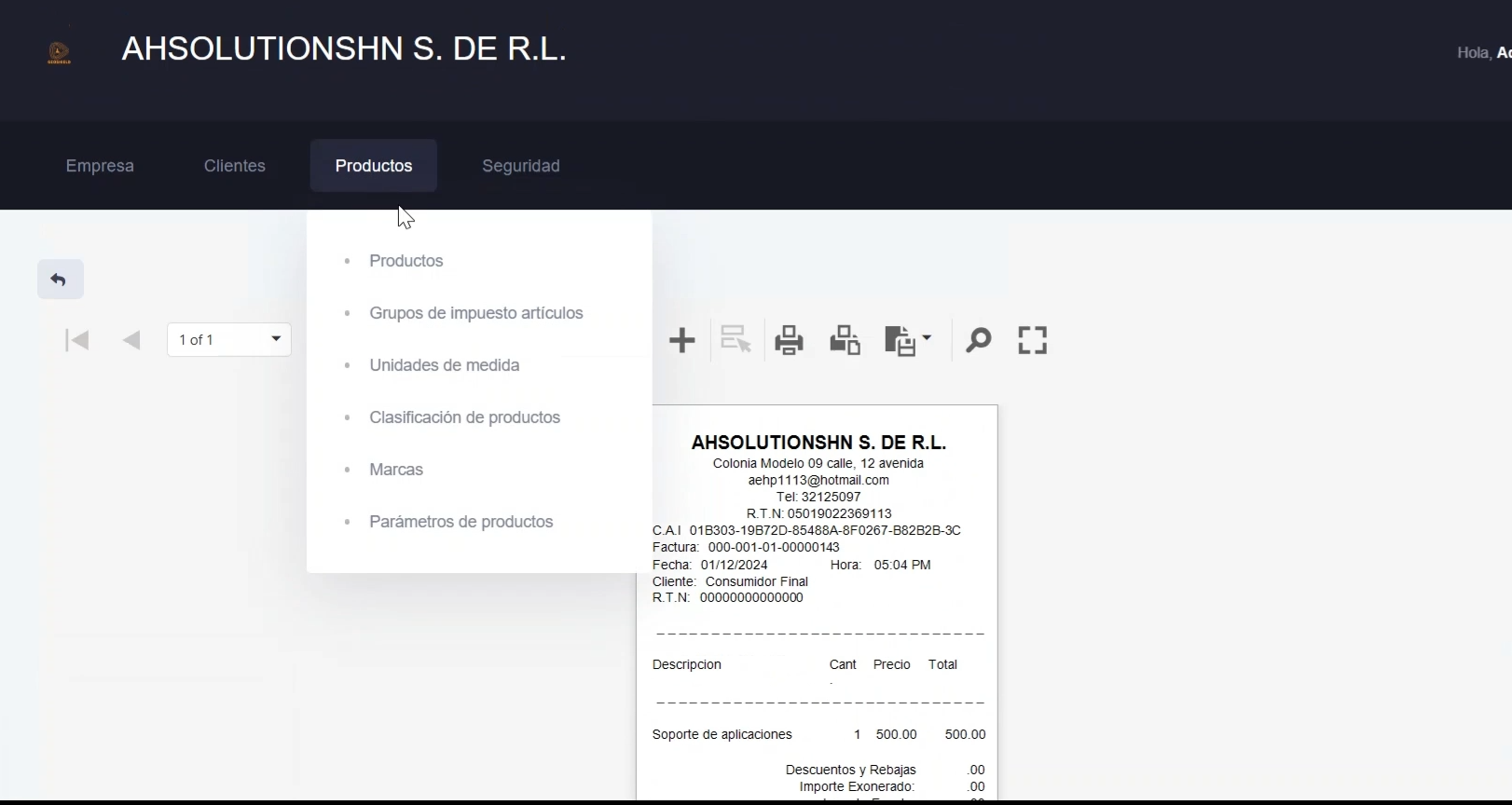The image size is (1512, 805).
Task: Choose Clasificación de productos
Action: point(465,417)
